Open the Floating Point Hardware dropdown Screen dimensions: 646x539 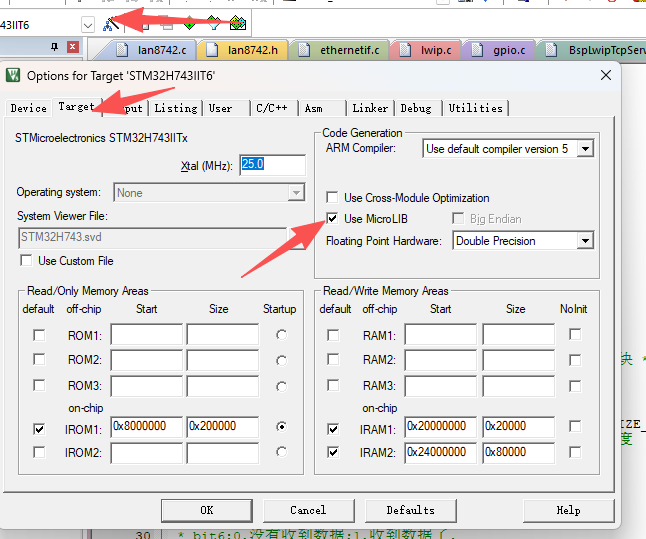585,241
